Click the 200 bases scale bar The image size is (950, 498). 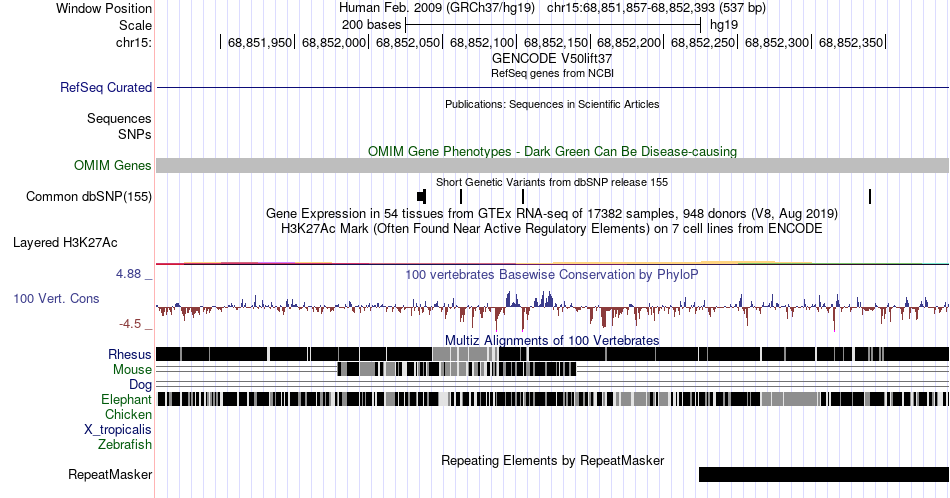pyautogui.click(x=553, y=25)
